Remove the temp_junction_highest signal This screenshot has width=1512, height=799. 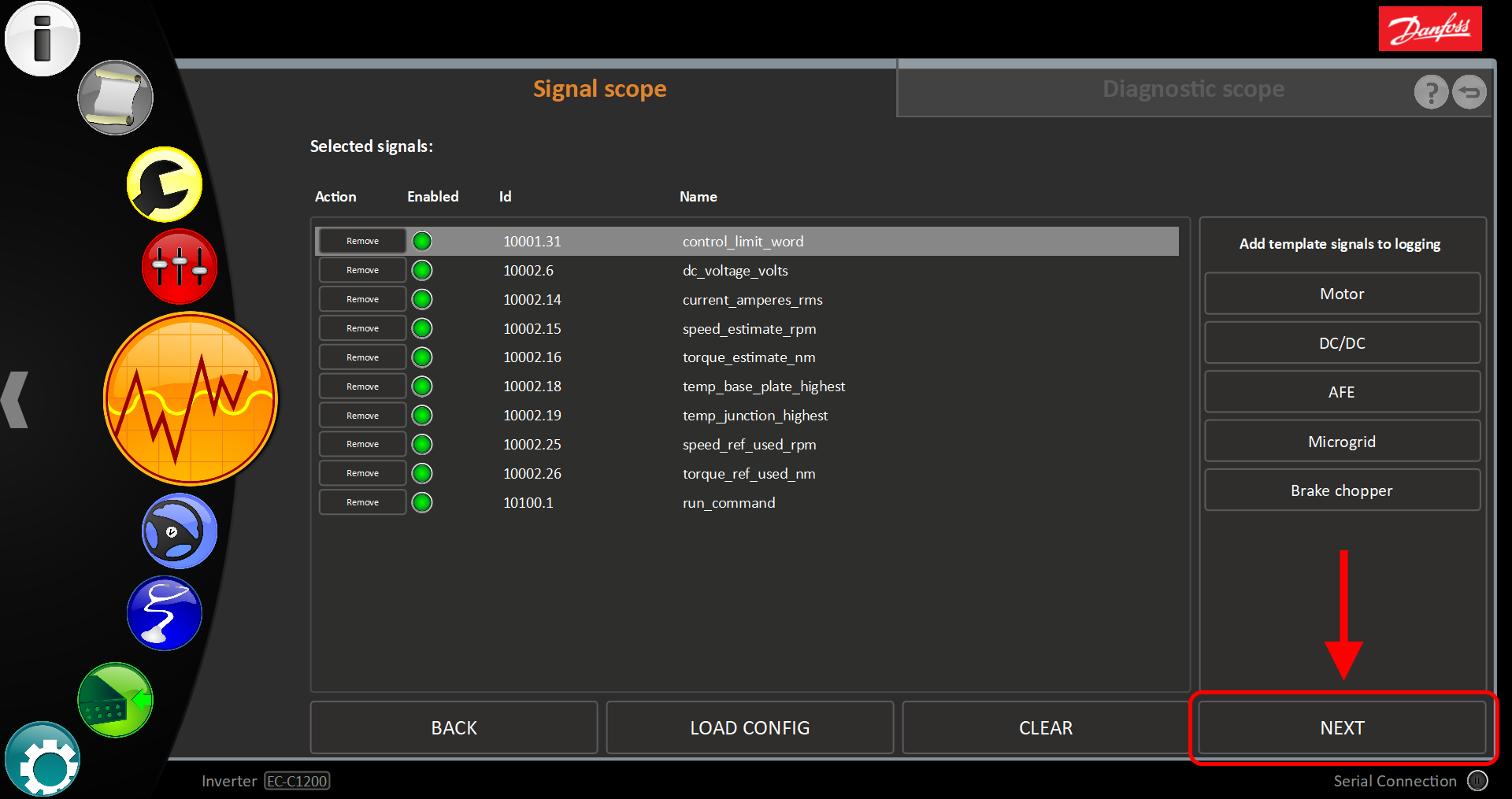click(362, 415)
